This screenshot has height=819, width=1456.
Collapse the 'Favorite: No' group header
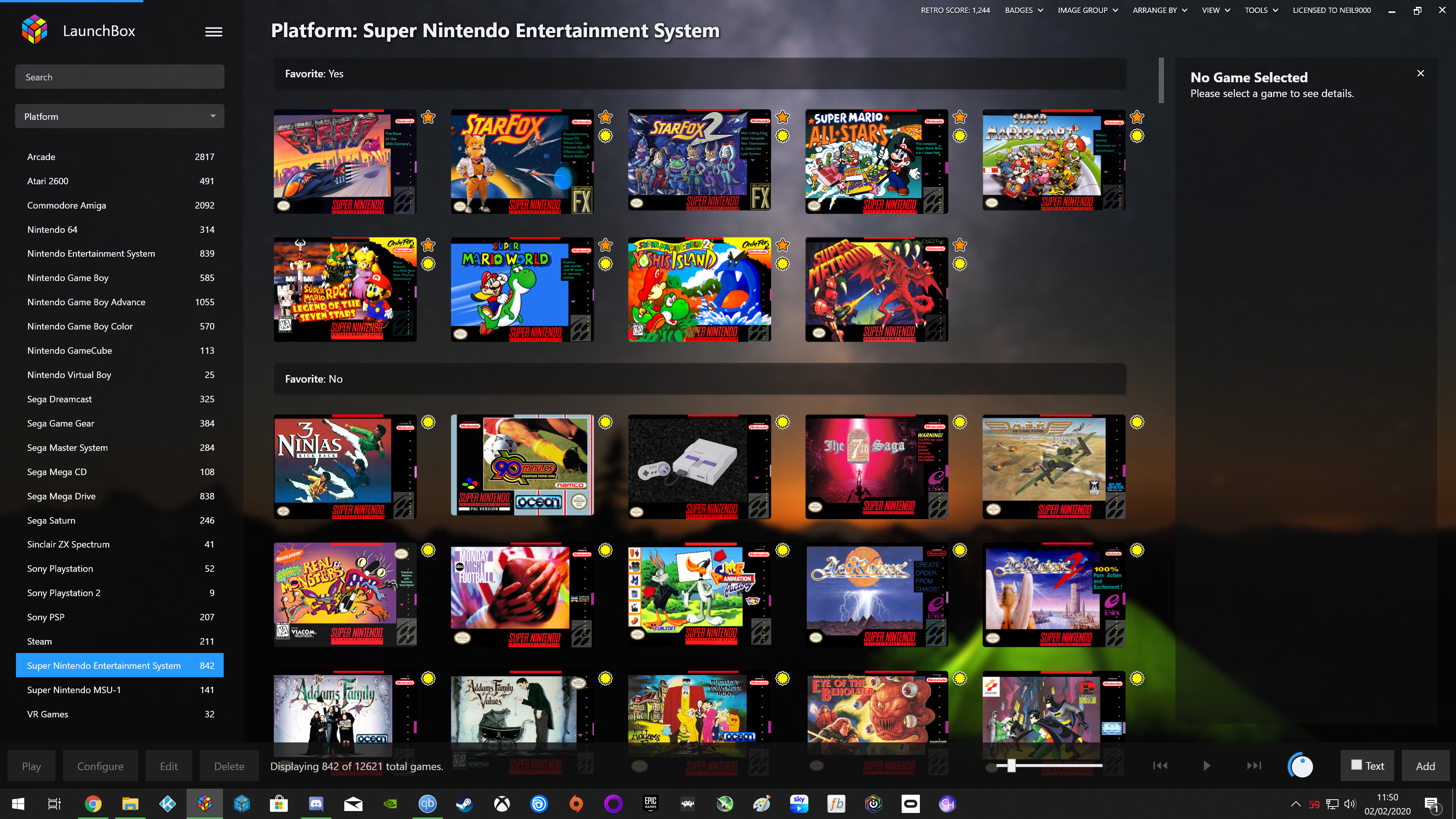(700, 379)
